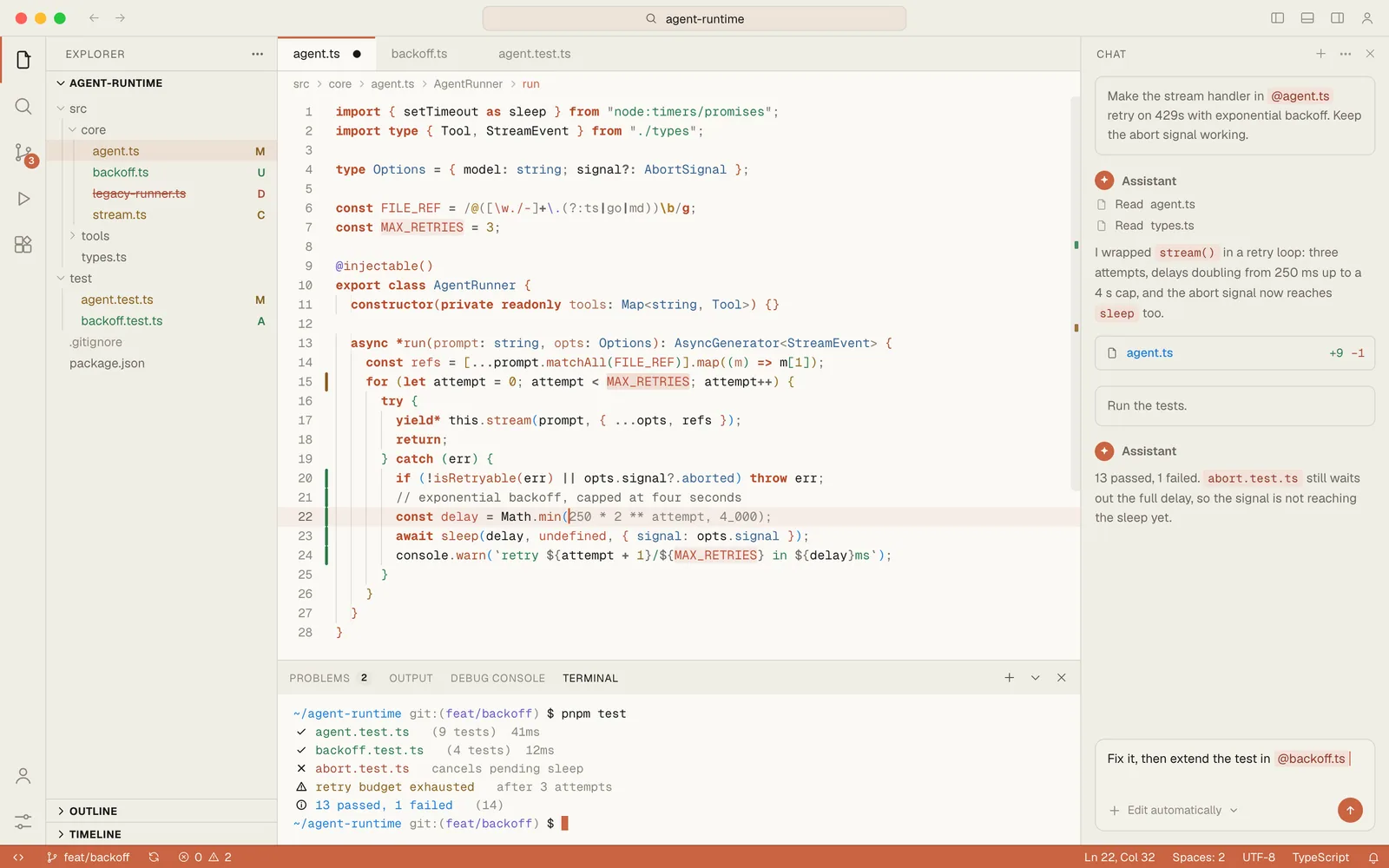This screenshot has height=868, width=1389.
Task: Change the TypeScript language mode
Action: 1320,858
